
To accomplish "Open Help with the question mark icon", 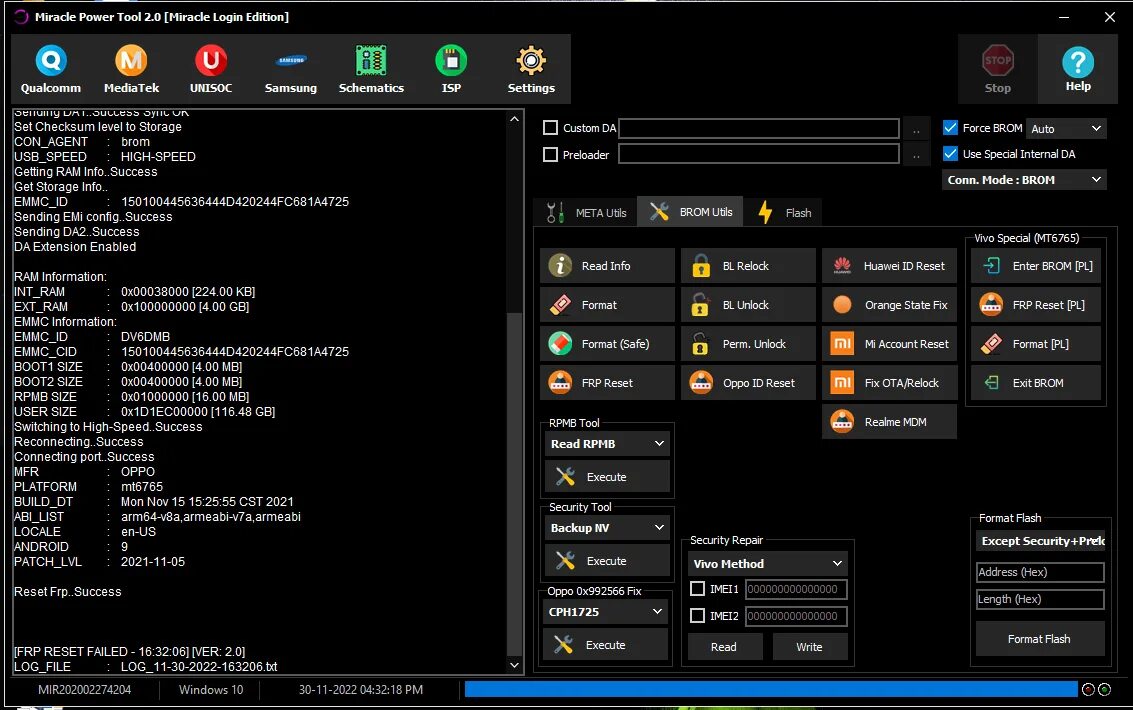I will pyautogui.click(x=1078, y=69).
